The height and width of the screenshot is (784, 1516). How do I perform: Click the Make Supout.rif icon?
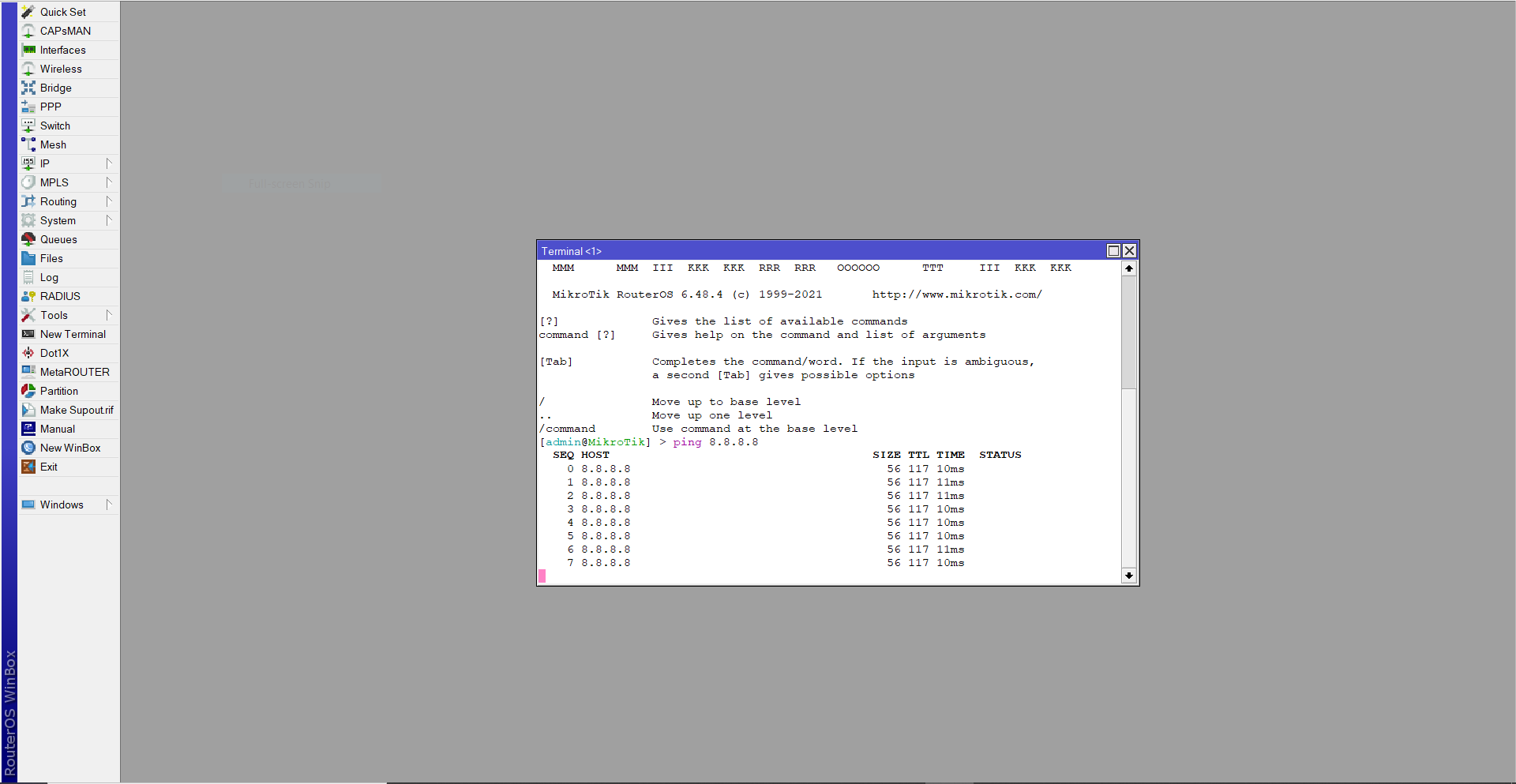point(28,410)
